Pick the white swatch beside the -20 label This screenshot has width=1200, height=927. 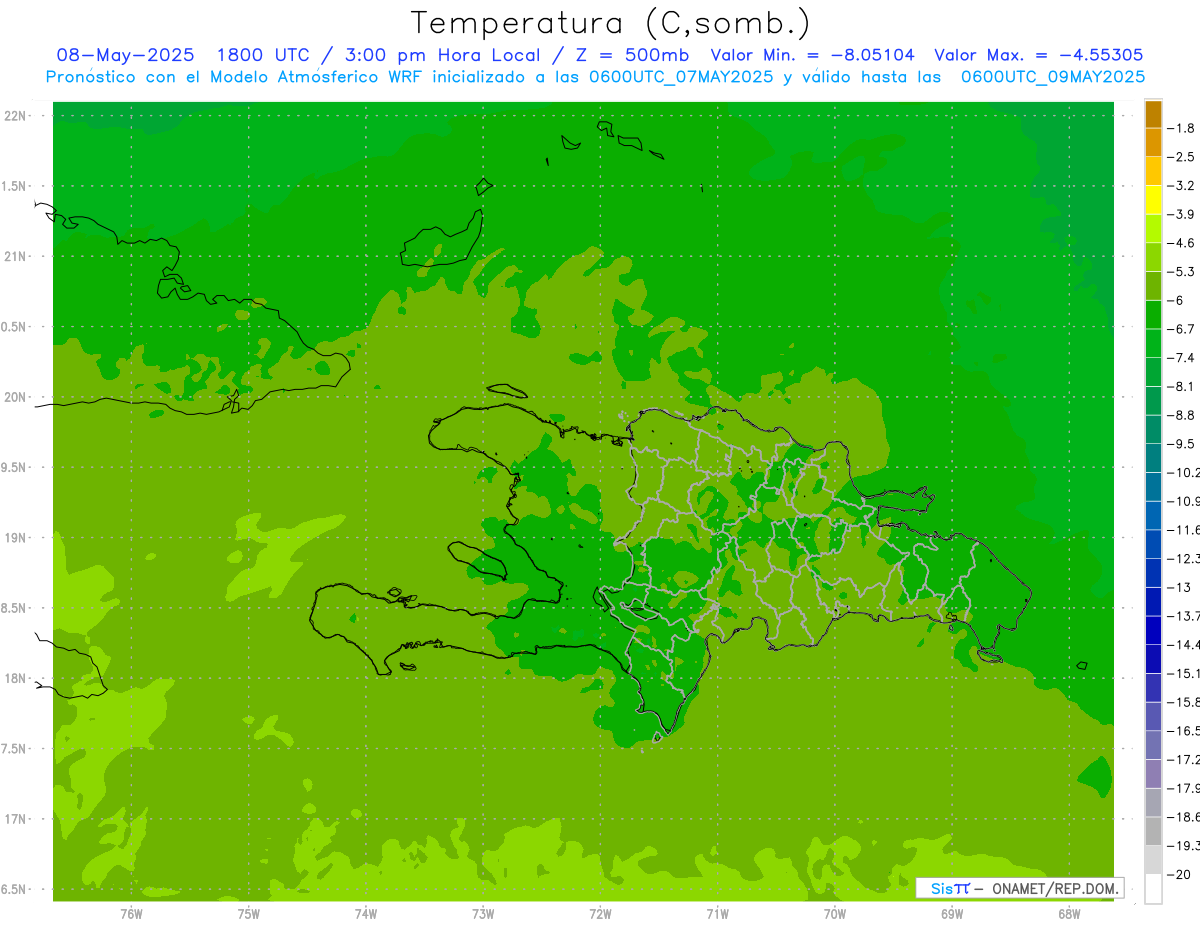click(1153, 889)
